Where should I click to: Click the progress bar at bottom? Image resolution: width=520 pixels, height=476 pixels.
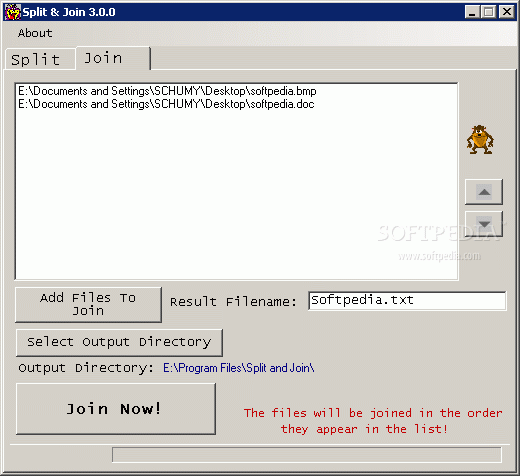tap(307, 455)
